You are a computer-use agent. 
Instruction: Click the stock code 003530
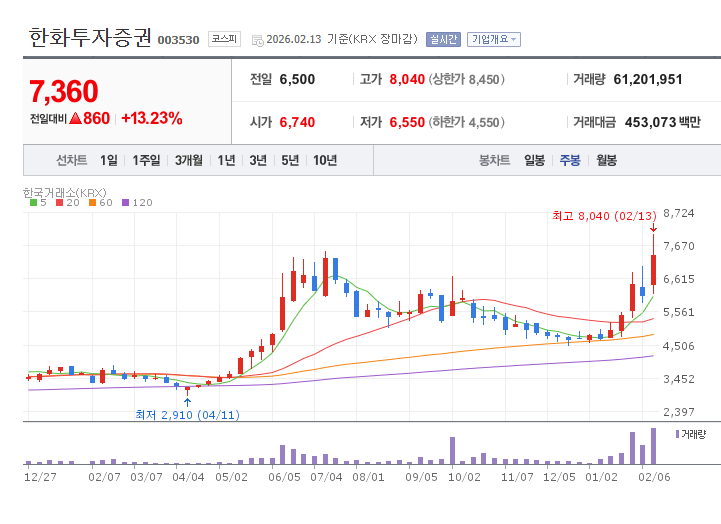(x=178, y=40)
